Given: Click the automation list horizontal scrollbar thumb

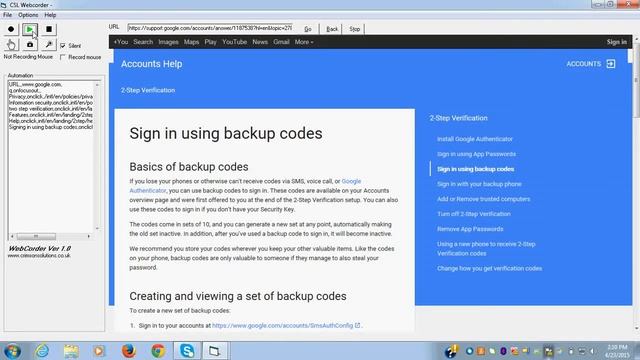Looking at the screenshot, I should [x=36, y=236].
